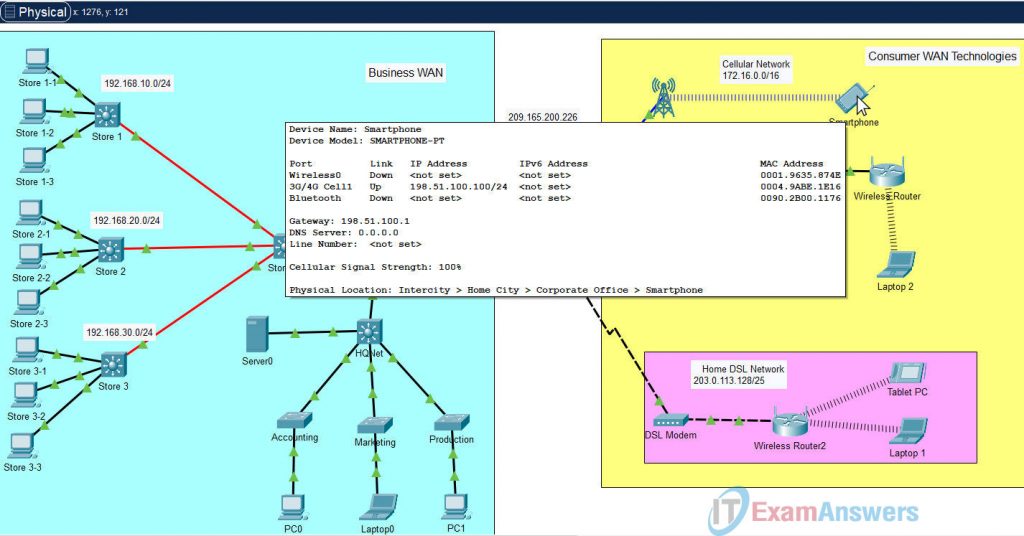
Task: Select the Store 1-1 PC icon
Action: coord(36,61)
